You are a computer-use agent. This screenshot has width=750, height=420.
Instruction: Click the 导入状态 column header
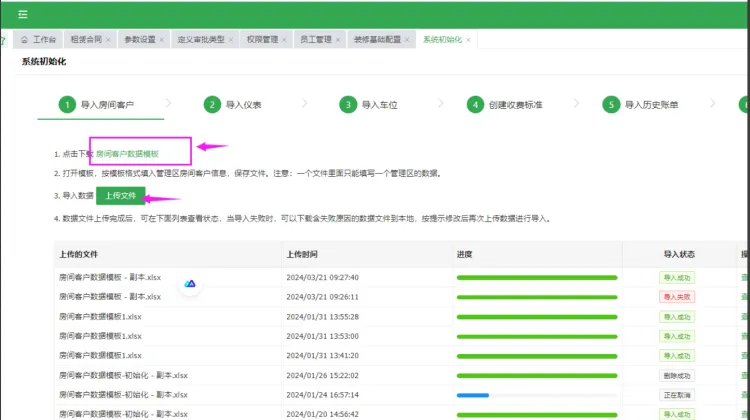click(x=679, y=254)
